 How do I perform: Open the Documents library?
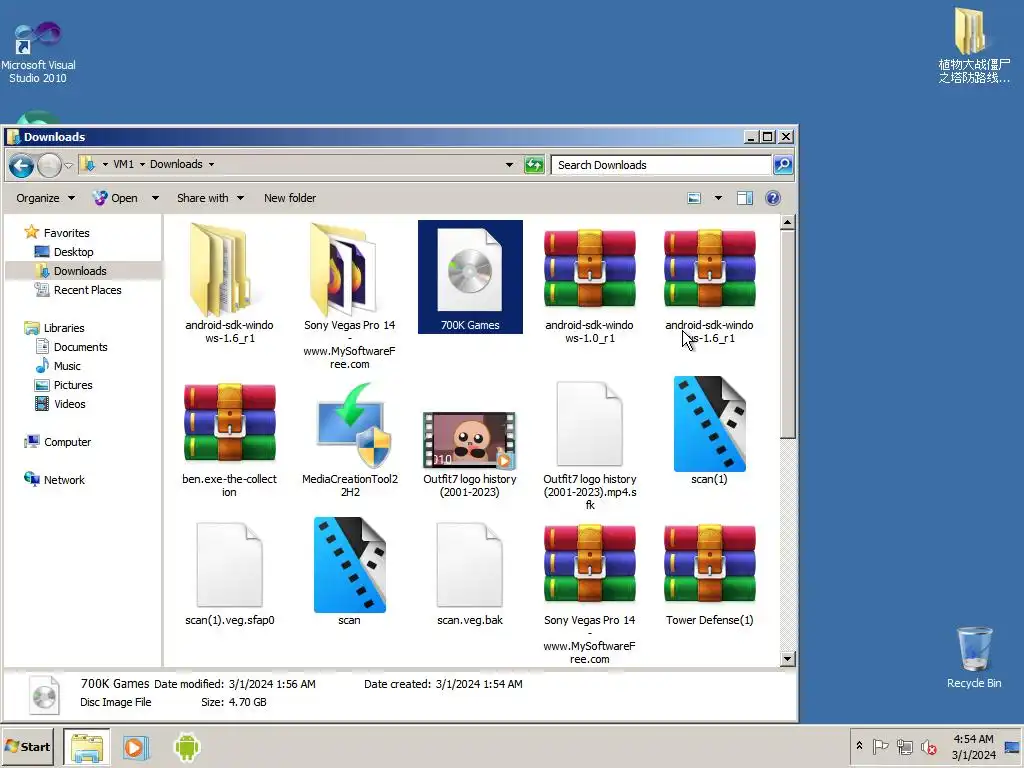coord(71,347)
